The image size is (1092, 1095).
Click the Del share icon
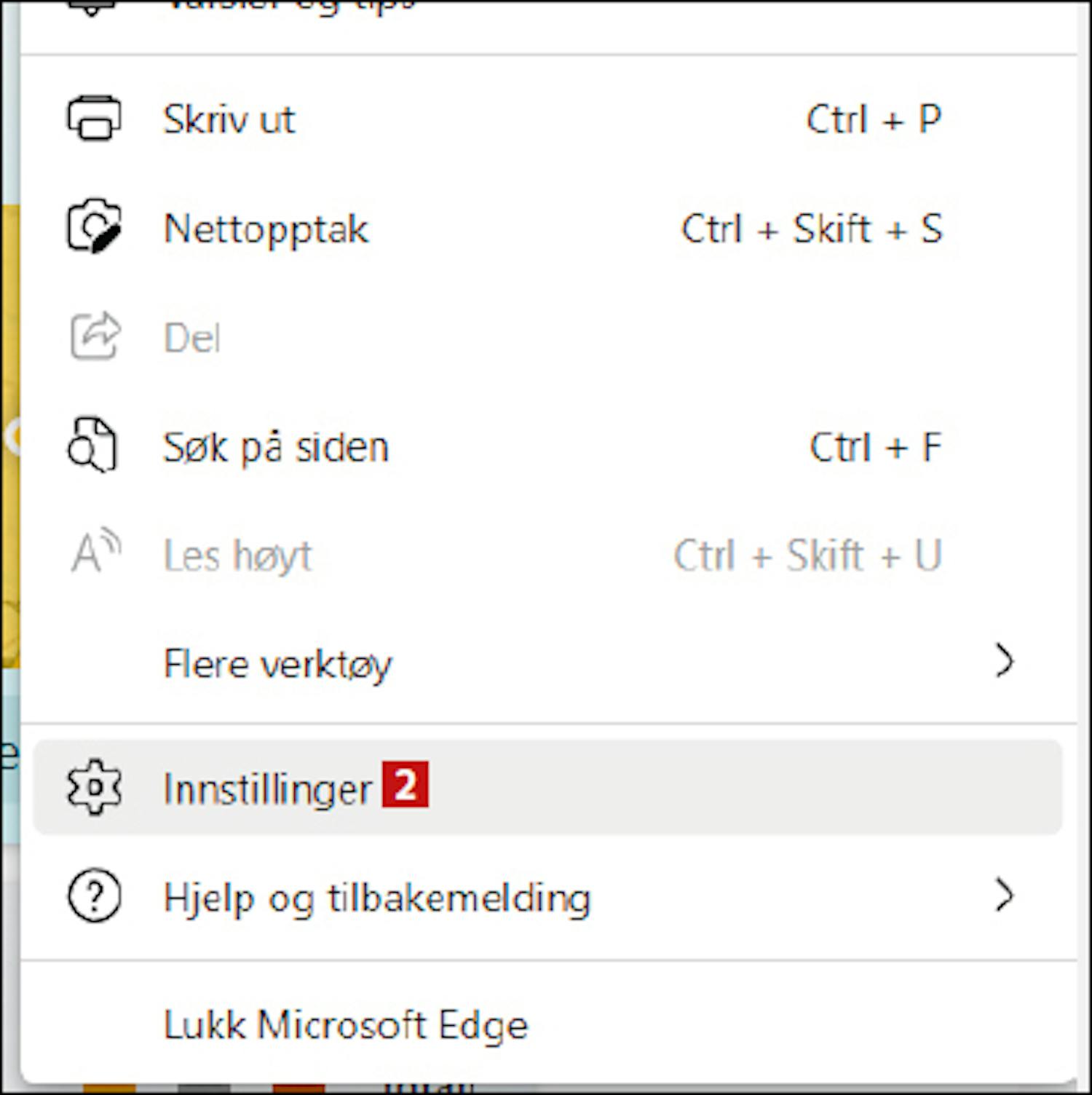(x=95, y=336)
